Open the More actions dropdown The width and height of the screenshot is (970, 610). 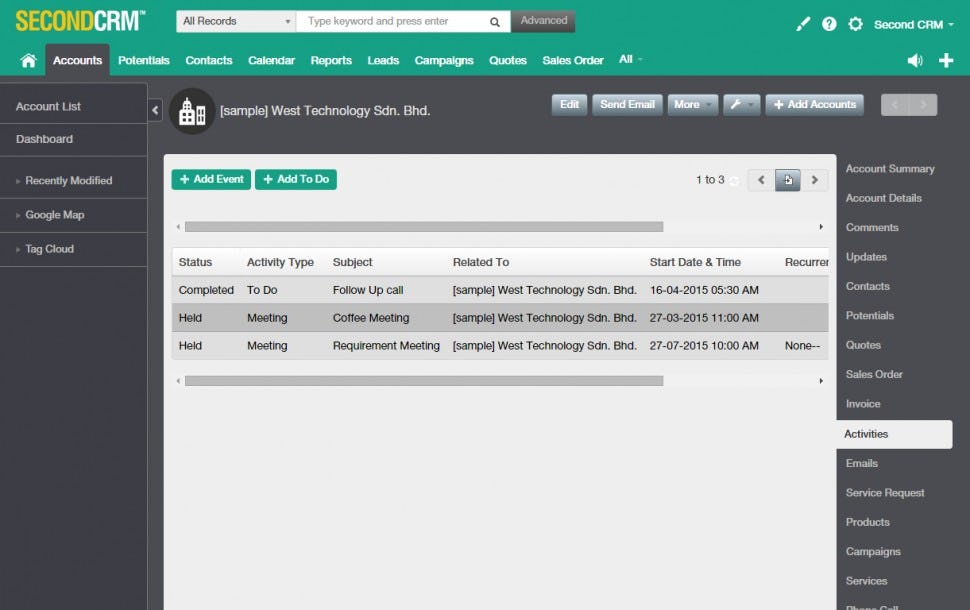click(692, 104)
